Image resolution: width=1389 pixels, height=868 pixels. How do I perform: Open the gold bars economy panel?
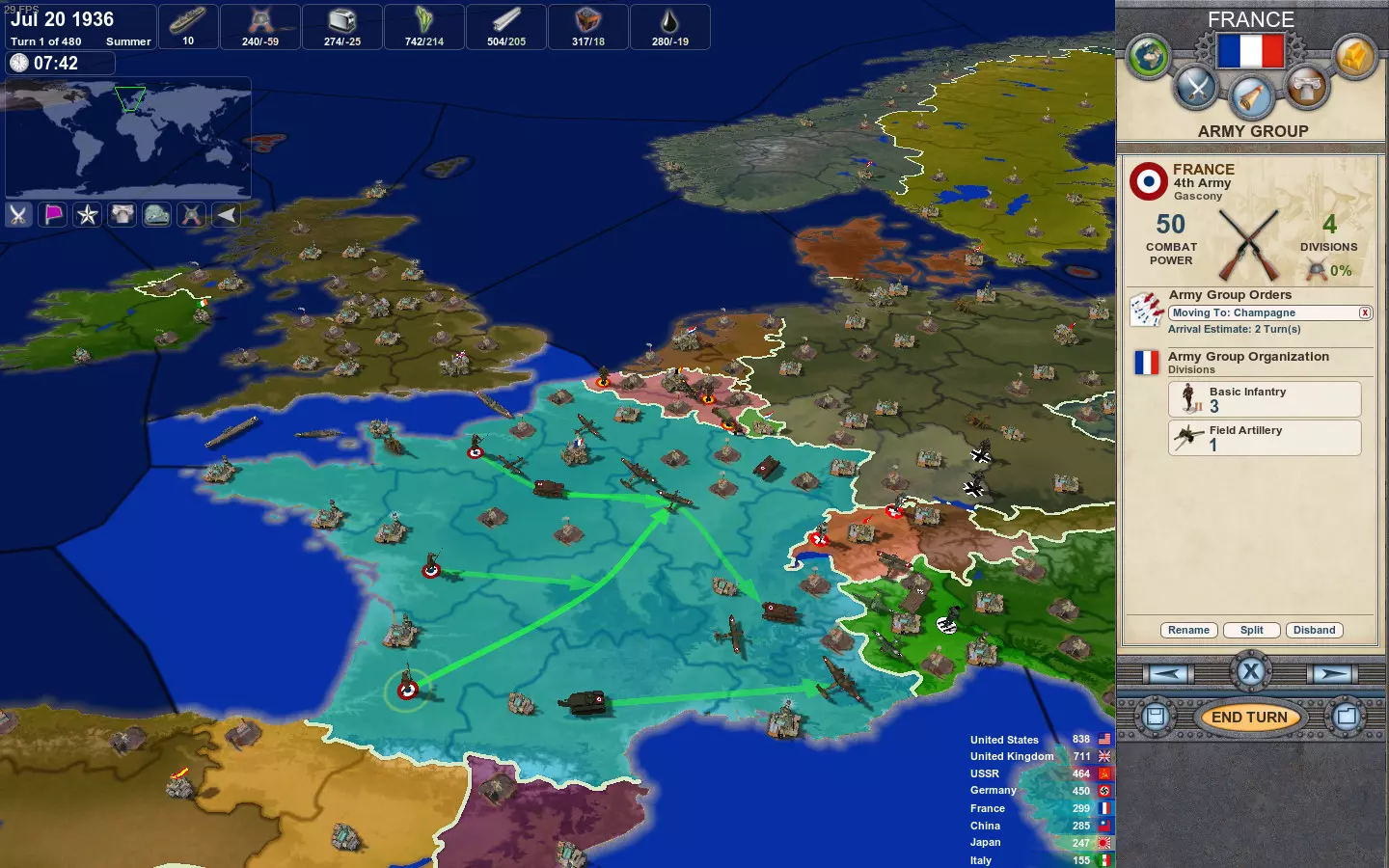1354,57
